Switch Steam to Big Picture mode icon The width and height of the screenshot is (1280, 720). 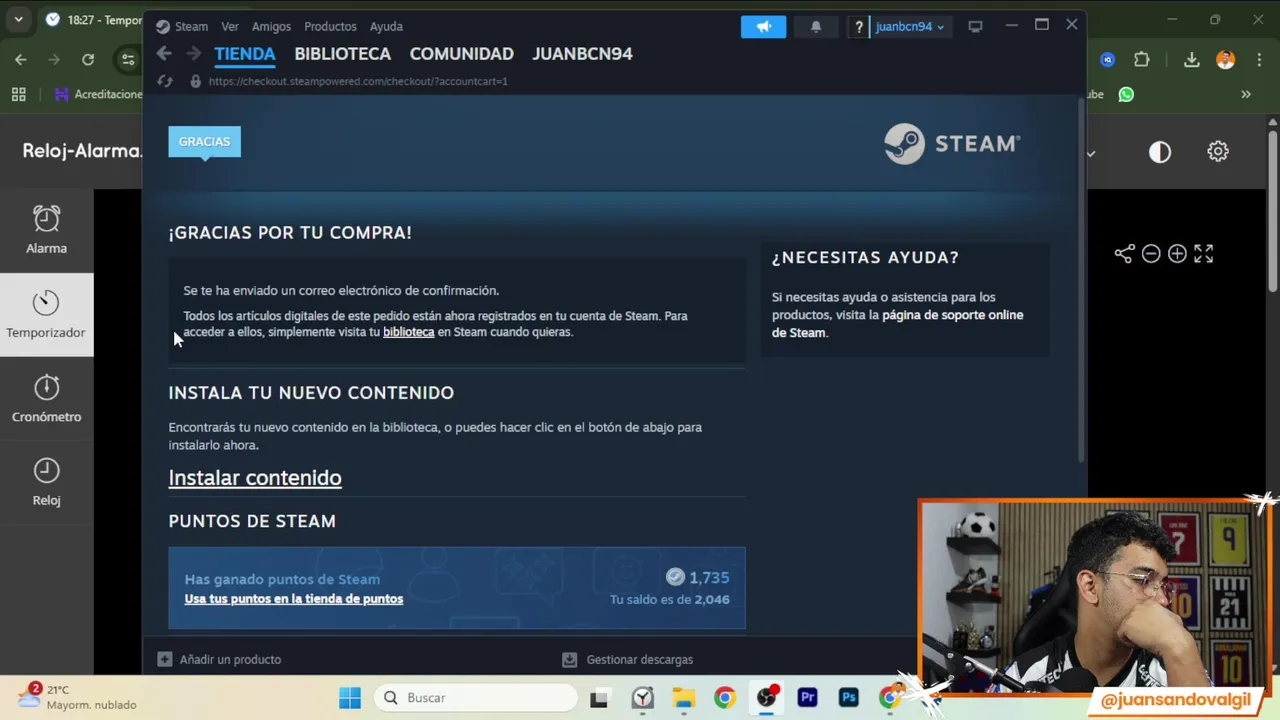(x=975, y=27)
